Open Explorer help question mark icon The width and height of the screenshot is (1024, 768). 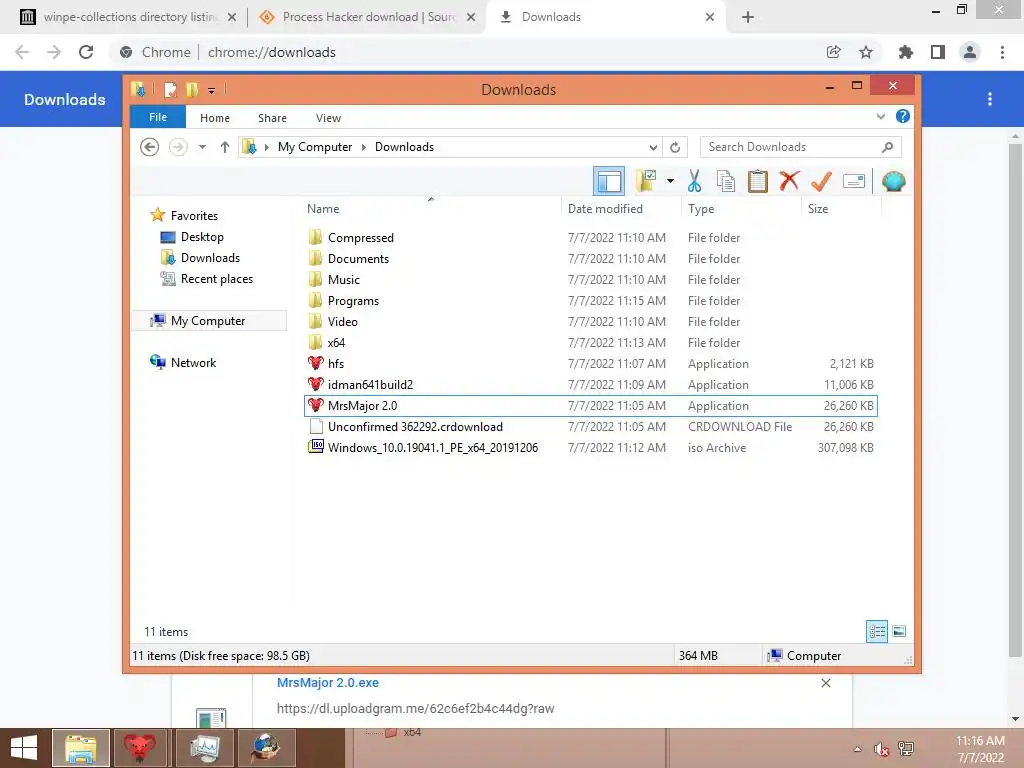(x=903, y=116)
